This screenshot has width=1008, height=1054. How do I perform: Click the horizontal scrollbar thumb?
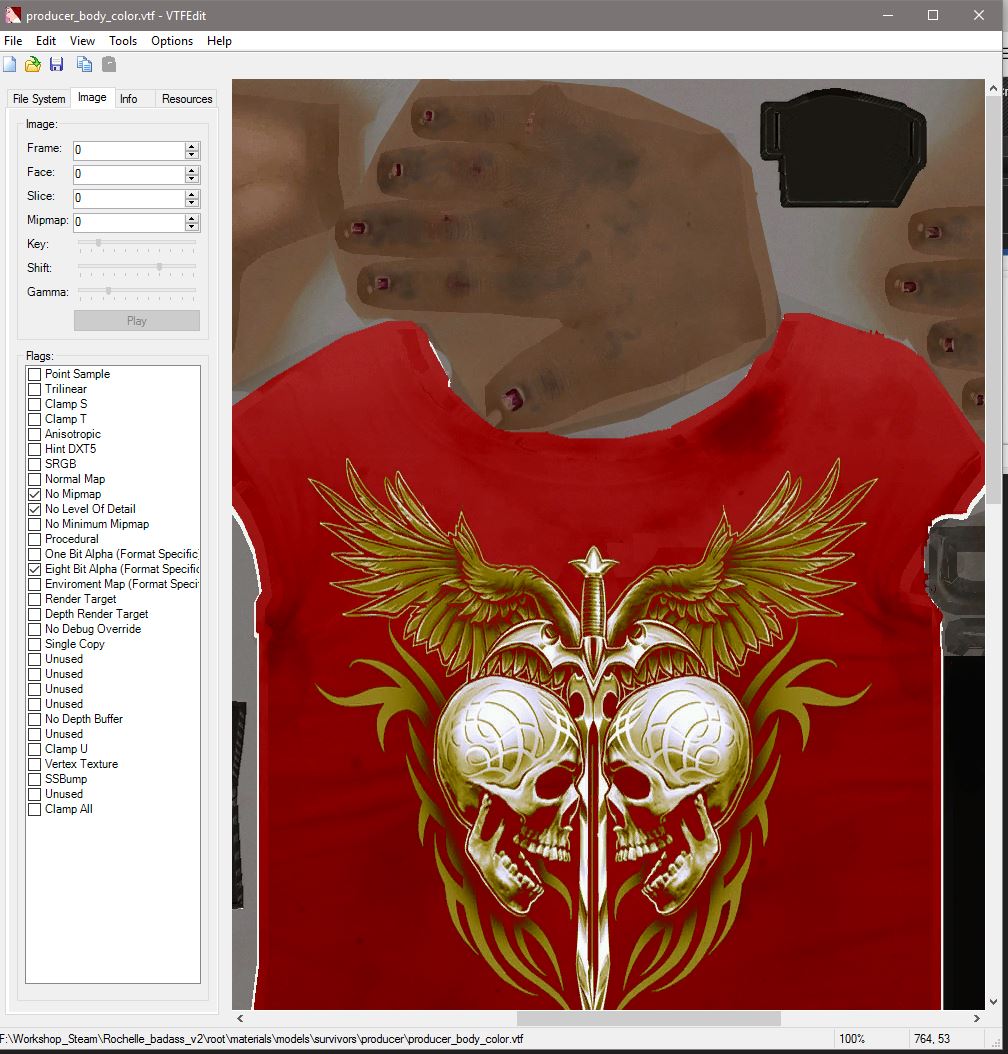coord(648,1018)
